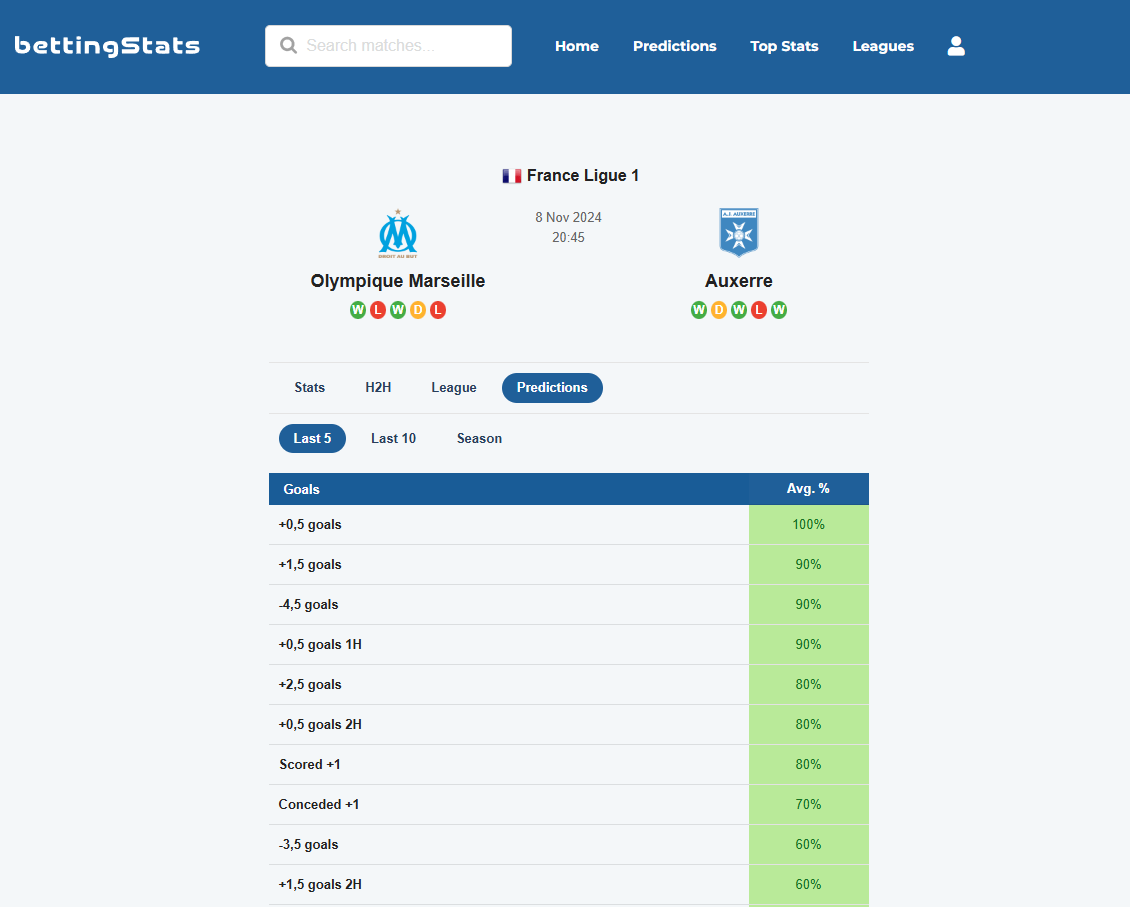Click Marseille's D form badge
1130x907 pixels.
pos(418,310)
